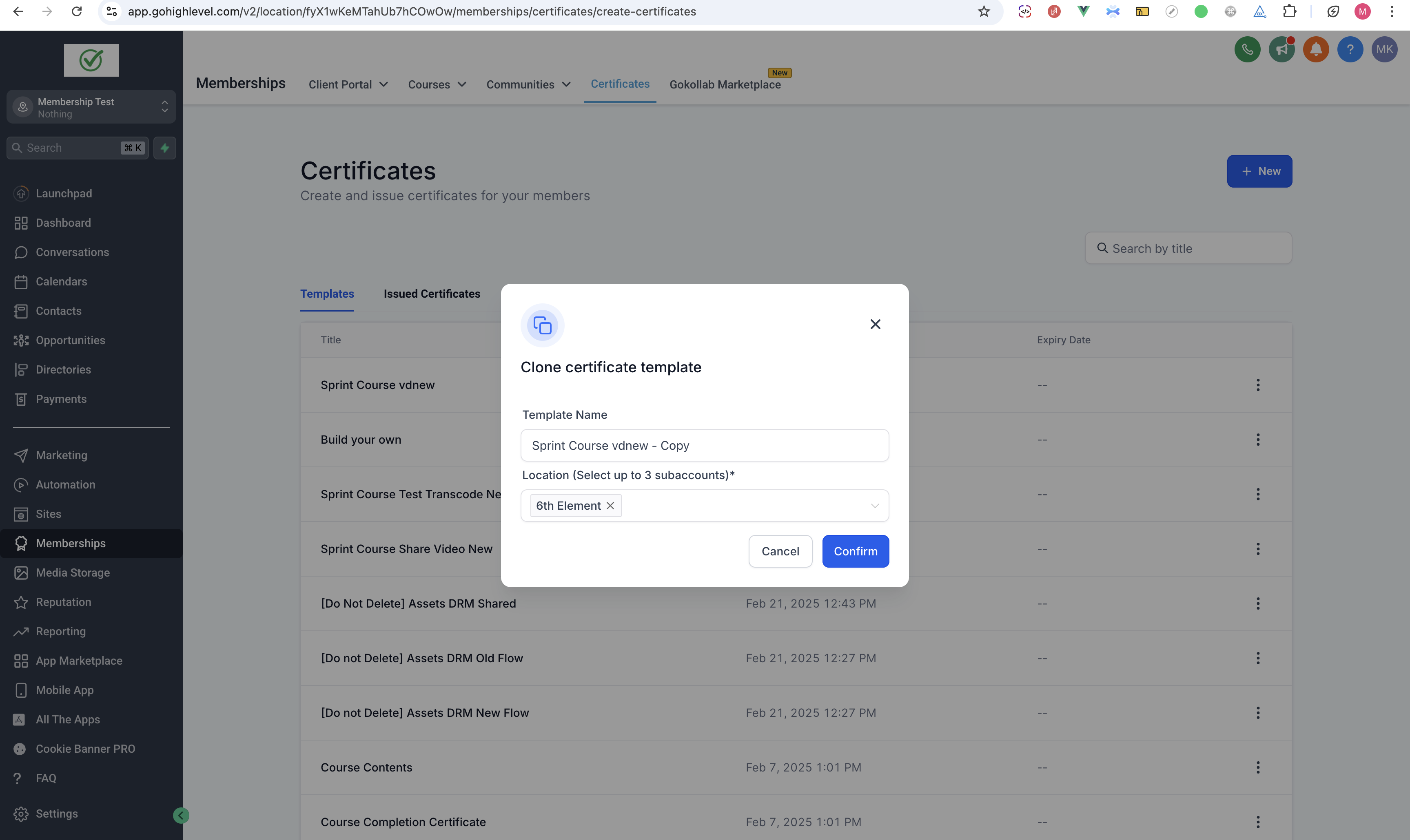Switch to Issued Certificates tab
The image size is (1410, 840).
432,294
